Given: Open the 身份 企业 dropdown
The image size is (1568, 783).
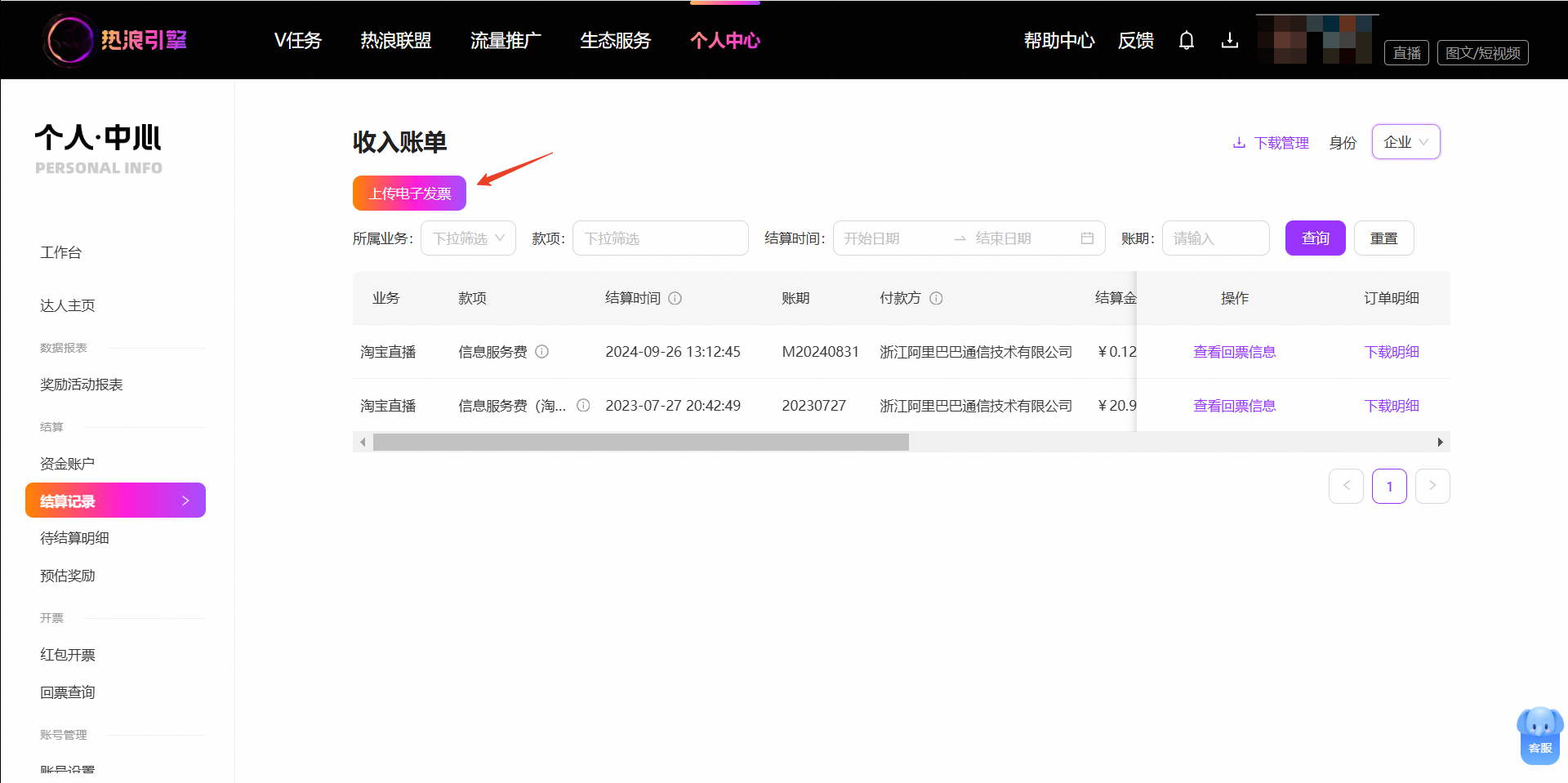Looking at the screenshot, I should point(1406,142).
